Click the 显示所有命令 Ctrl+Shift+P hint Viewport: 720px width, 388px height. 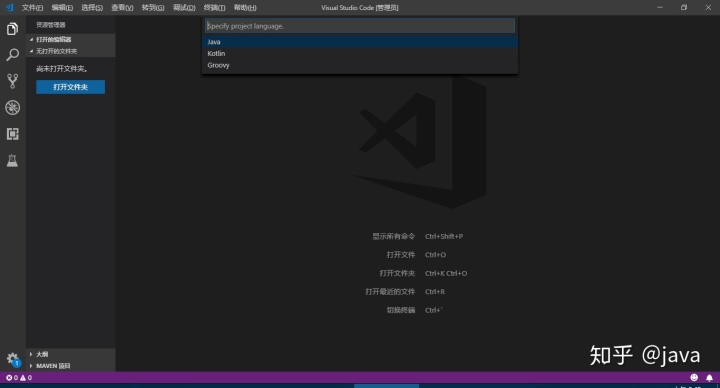tap(417, 236)
